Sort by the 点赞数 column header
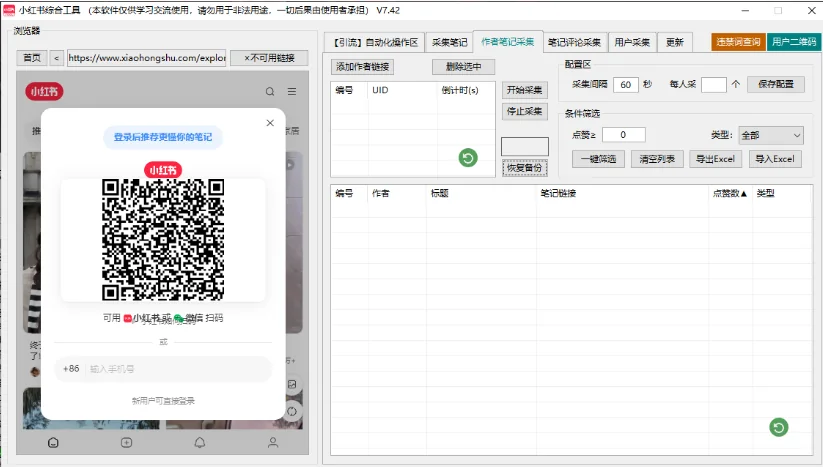 (x=730, y=194)
